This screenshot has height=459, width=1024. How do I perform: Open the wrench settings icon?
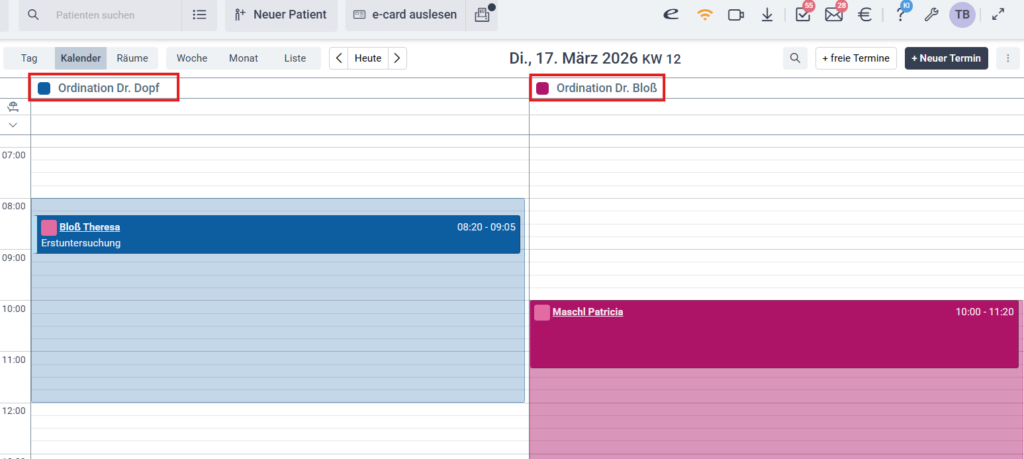tap(930, 15)
